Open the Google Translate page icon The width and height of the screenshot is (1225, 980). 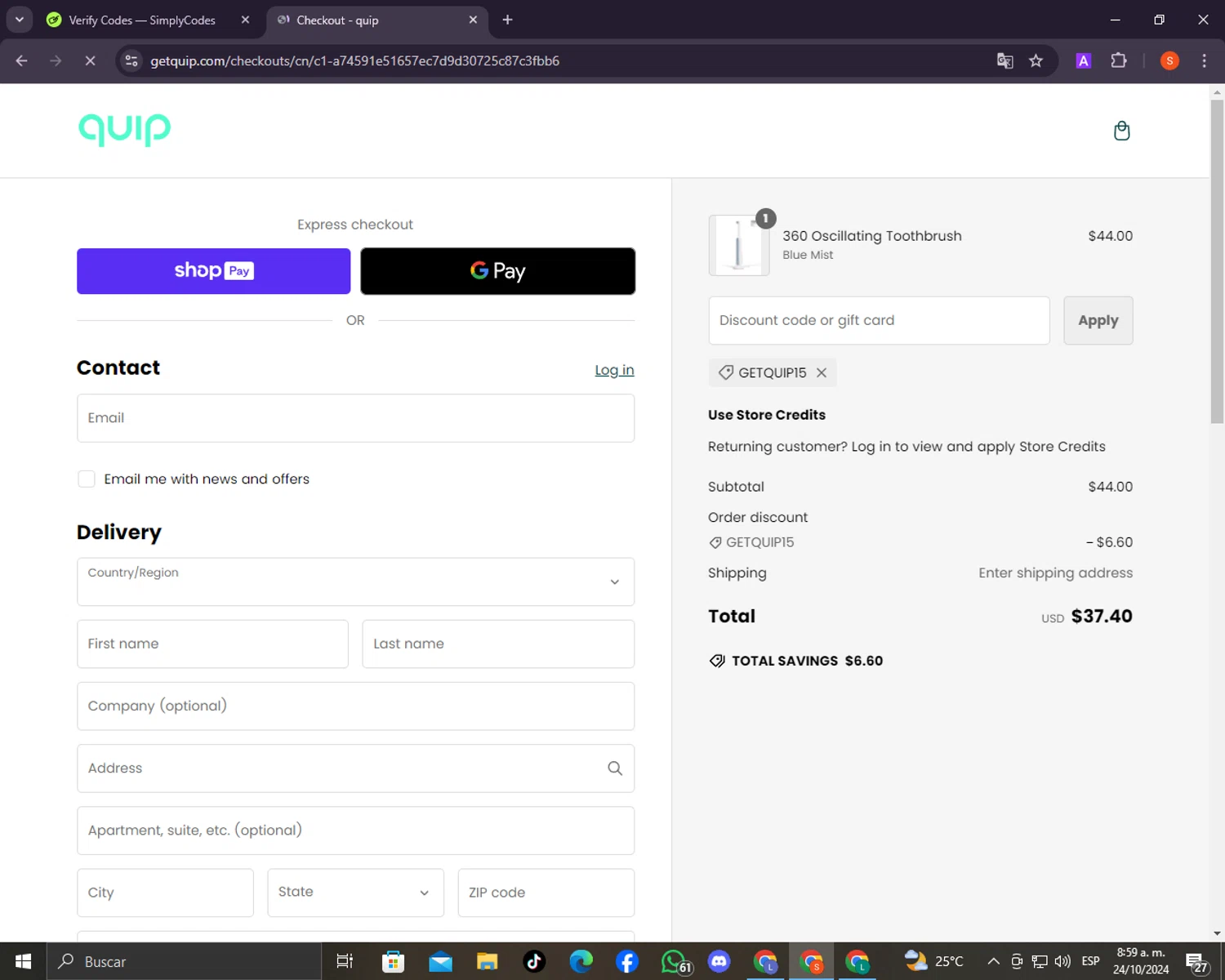(1005, 60)
